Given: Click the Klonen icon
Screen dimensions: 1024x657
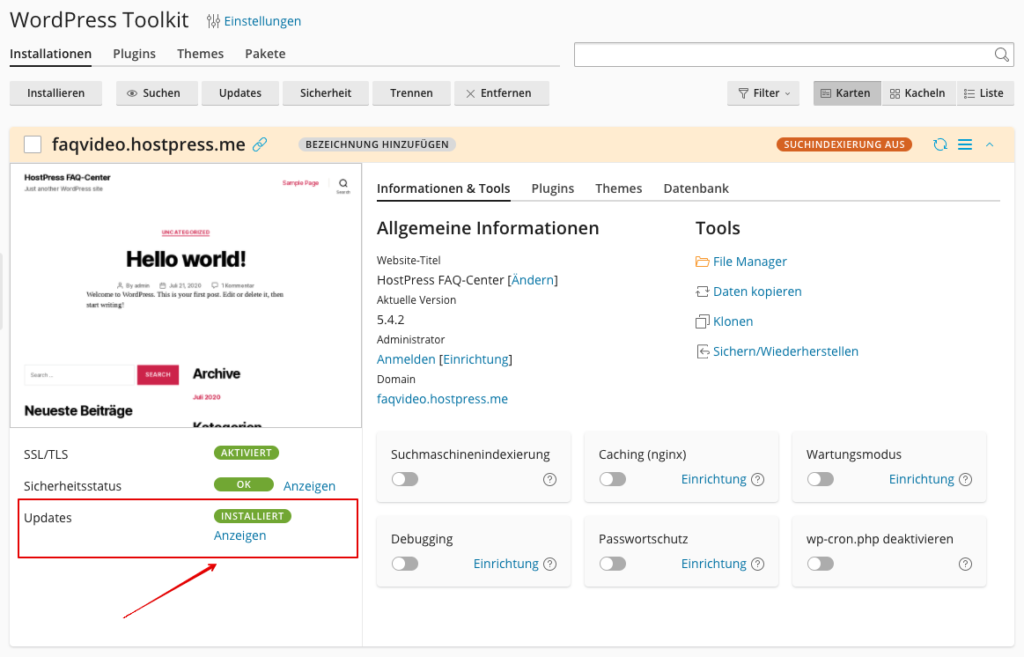Looking at the screenshot, I should coord(702,321).
